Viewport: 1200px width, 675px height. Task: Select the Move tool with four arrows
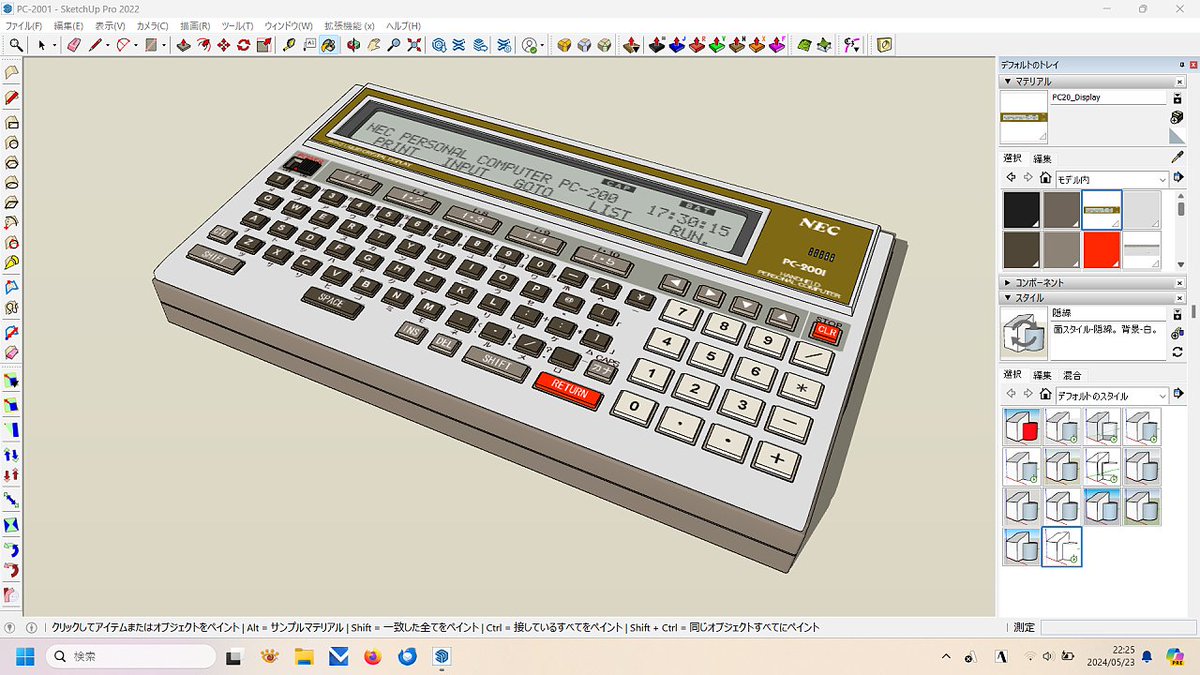(x=224, y=45)
